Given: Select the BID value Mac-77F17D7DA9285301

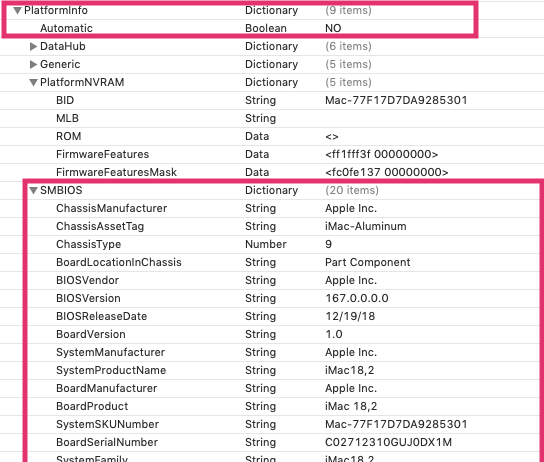Looking at the screenshot, I should click(396, 100).
